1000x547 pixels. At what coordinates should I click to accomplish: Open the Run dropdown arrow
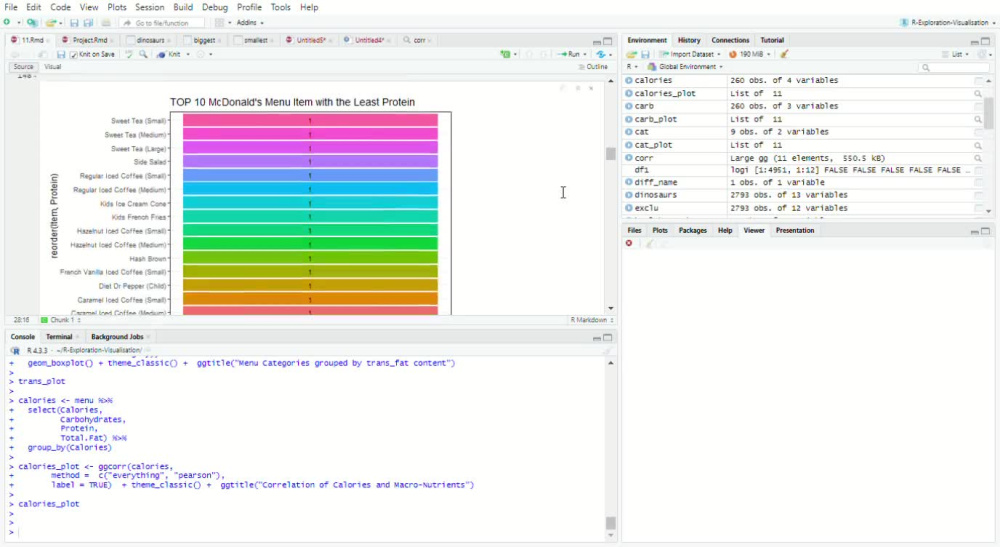click(x=585, y=55)
